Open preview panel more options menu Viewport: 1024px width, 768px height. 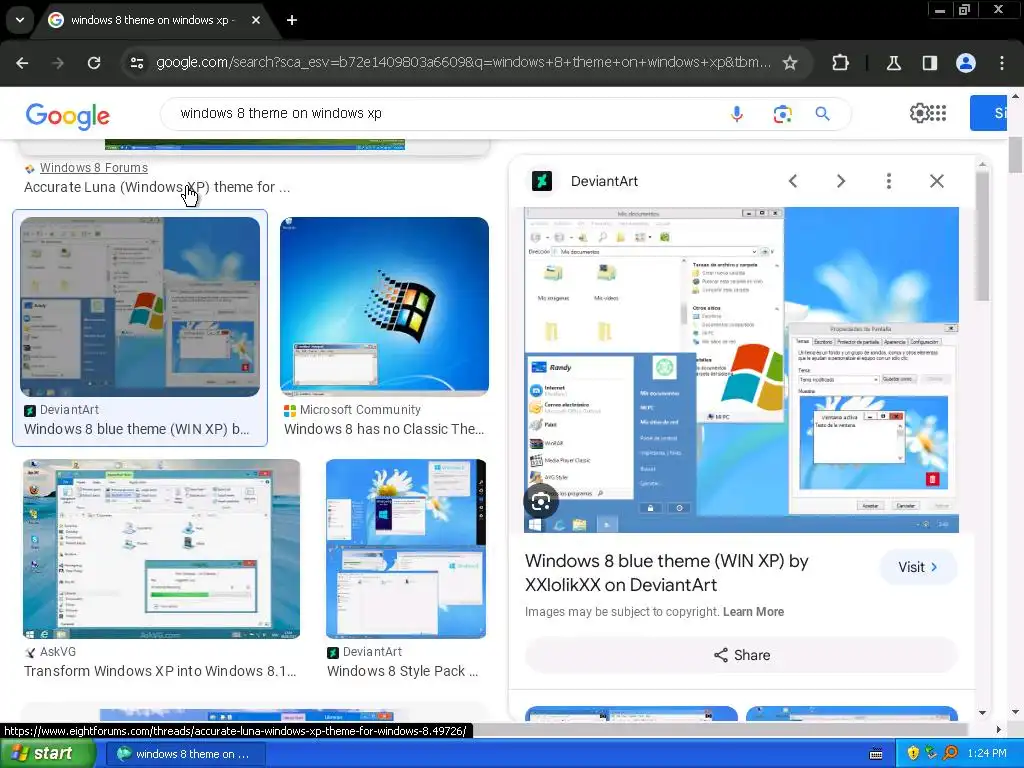point(889,181)
